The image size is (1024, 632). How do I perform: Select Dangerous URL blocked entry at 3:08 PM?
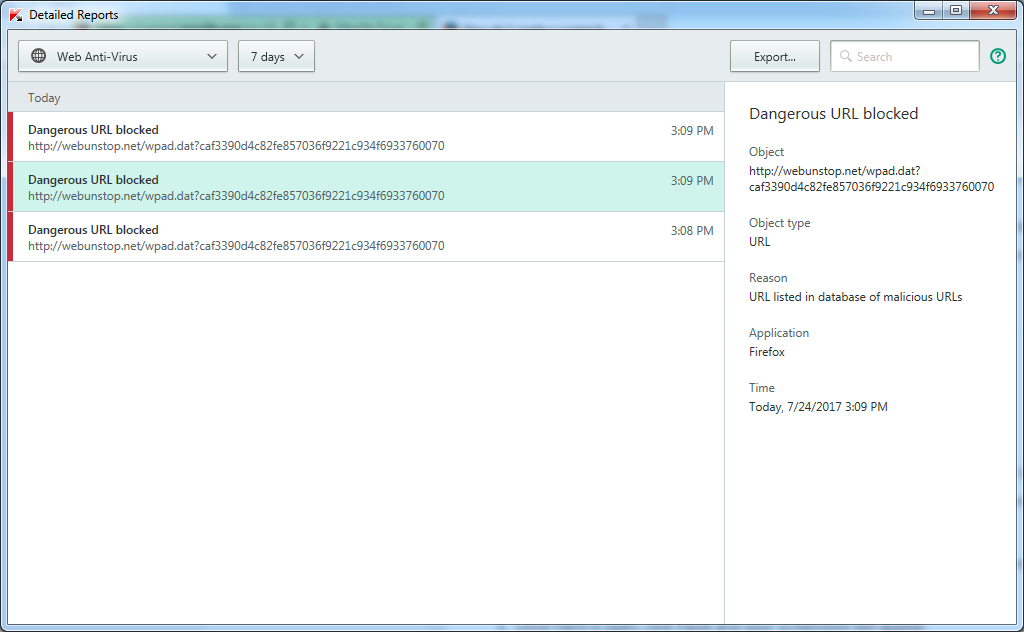tap(366, 237)
